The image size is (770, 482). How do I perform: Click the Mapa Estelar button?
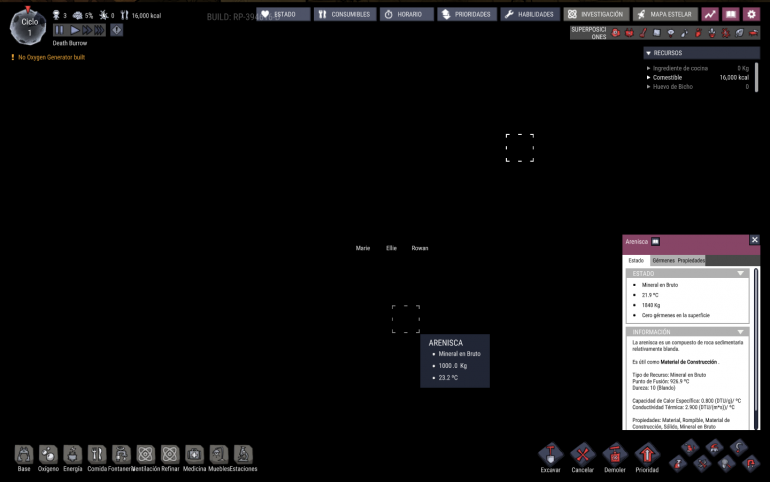tap(665, 15)
